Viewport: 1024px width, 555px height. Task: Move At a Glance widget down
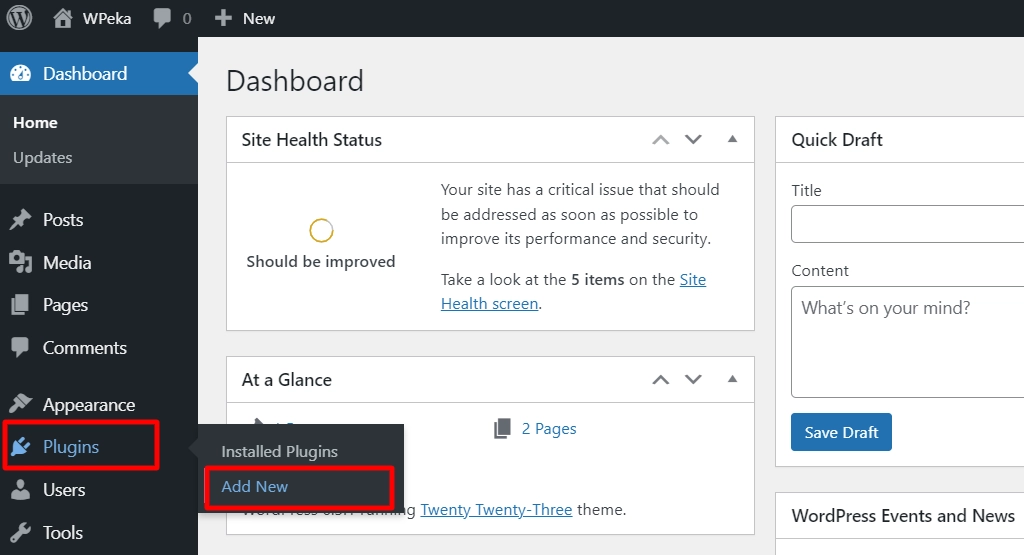tap(694, 379)
